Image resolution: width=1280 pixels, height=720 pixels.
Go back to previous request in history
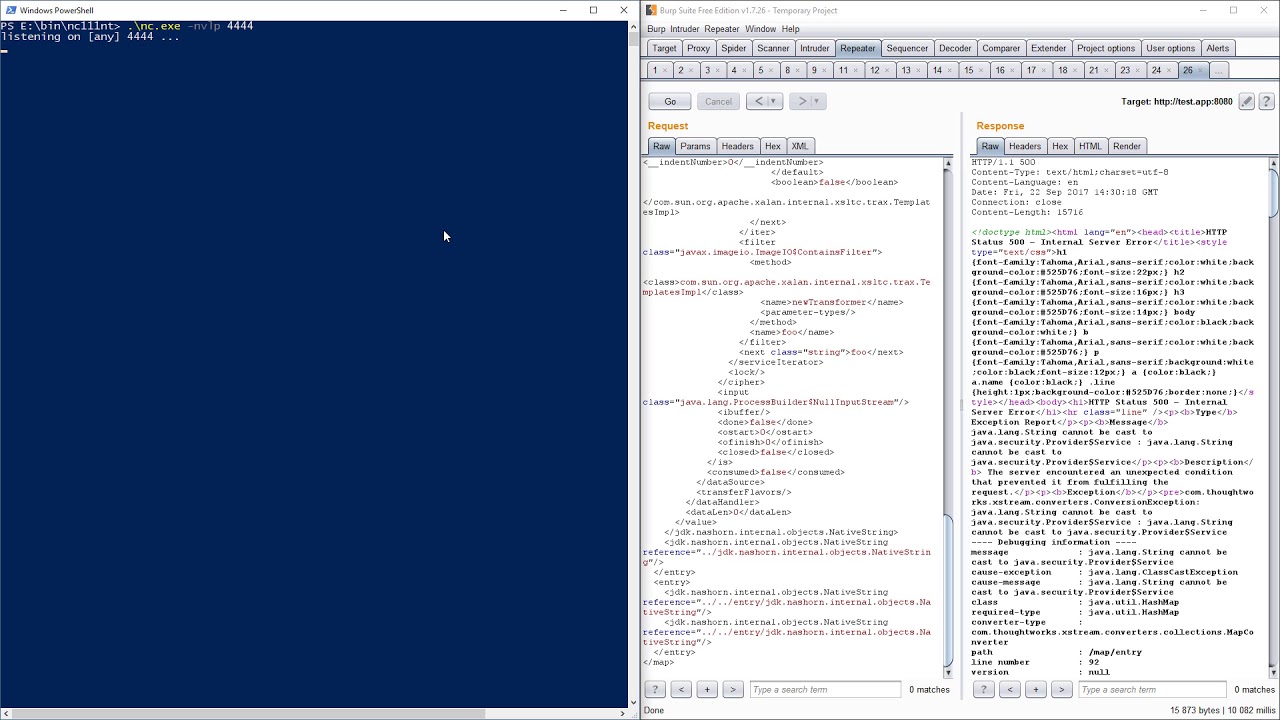(759, 101)
